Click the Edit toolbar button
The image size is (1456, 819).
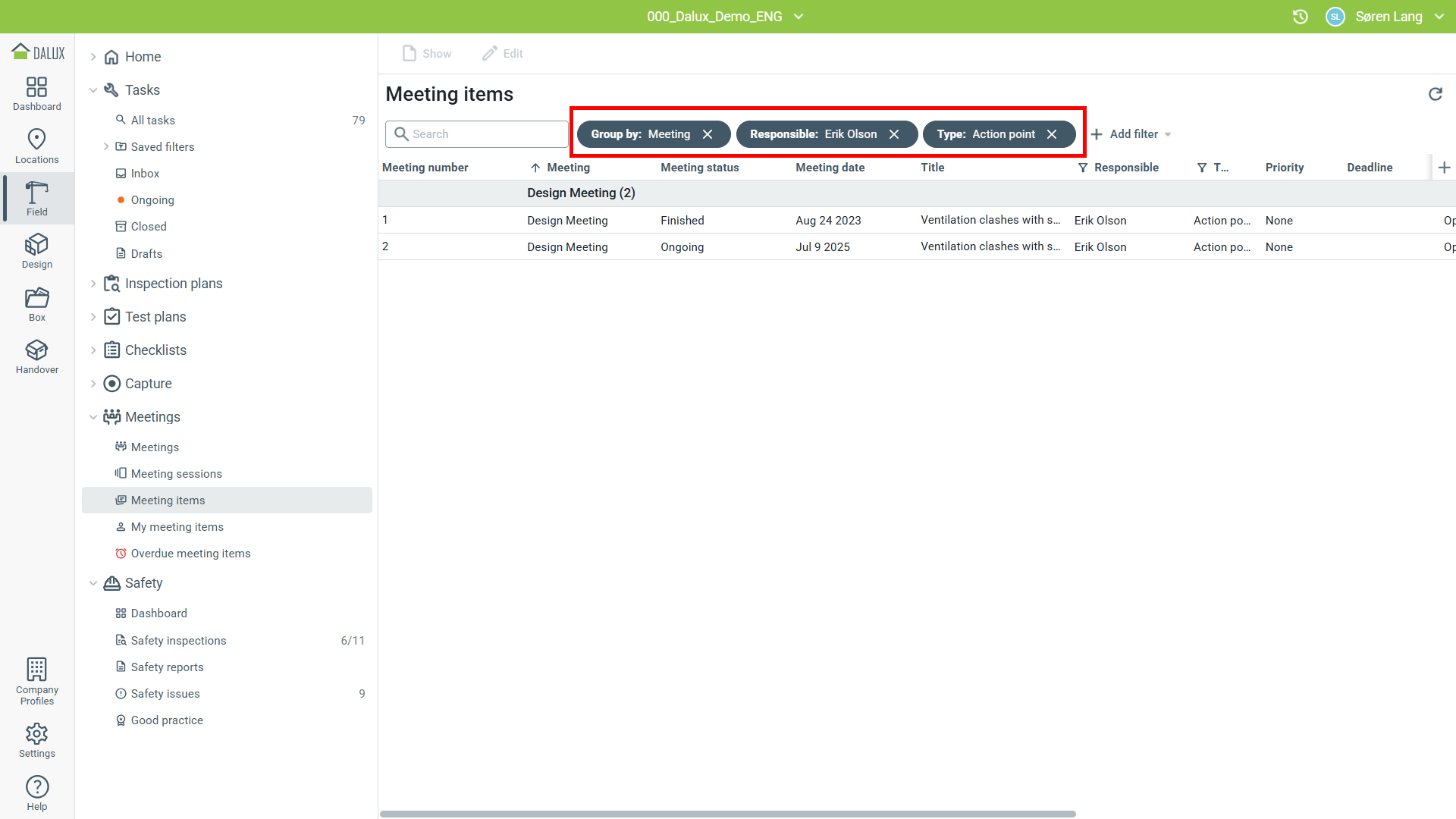(x=503, y=54)
